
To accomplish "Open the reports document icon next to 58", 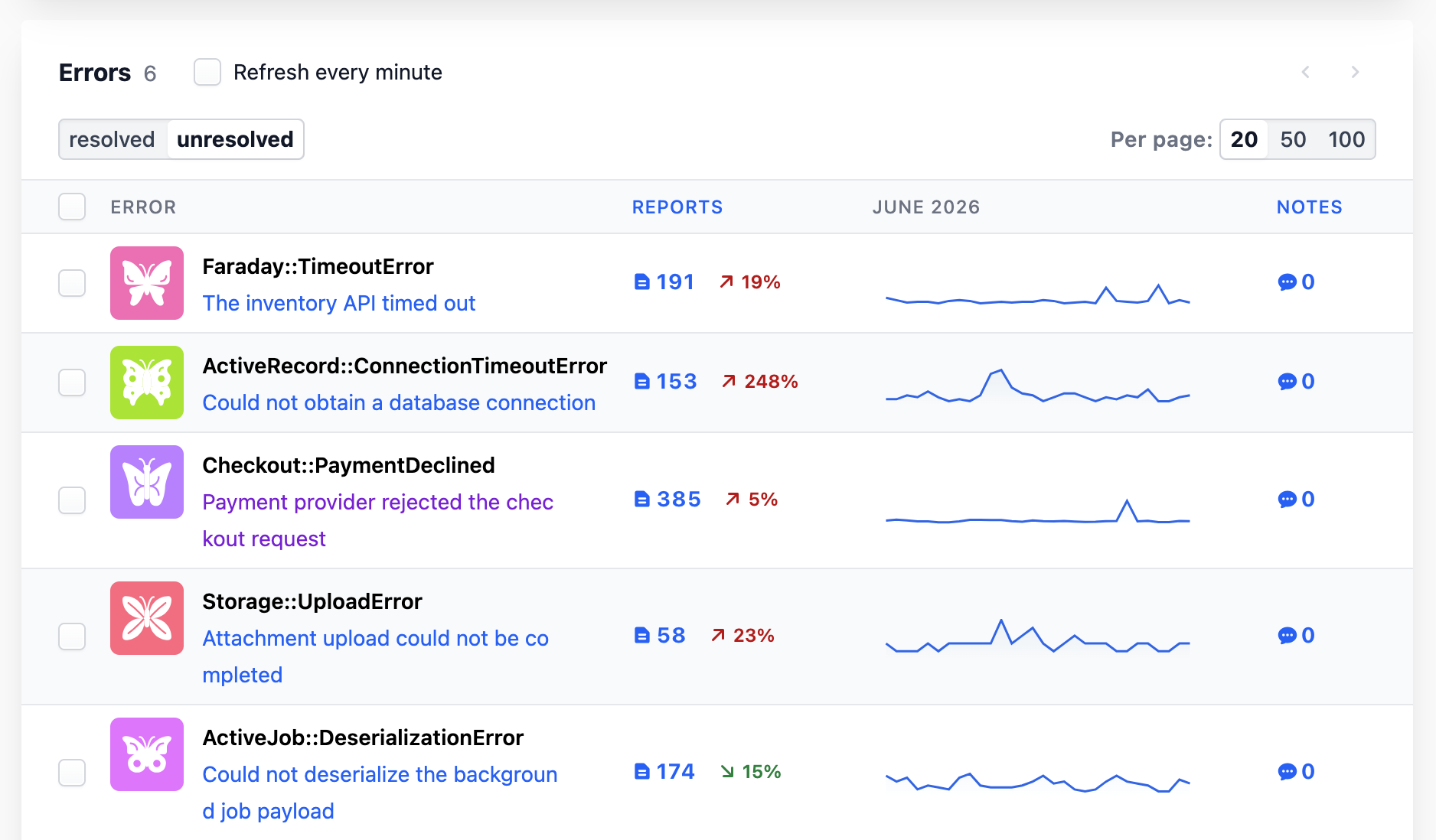I will 642,636.
